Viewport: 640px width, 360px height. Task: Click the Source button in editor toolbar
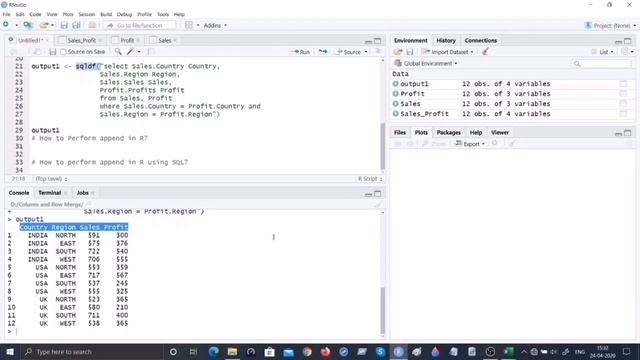(349, 52)
